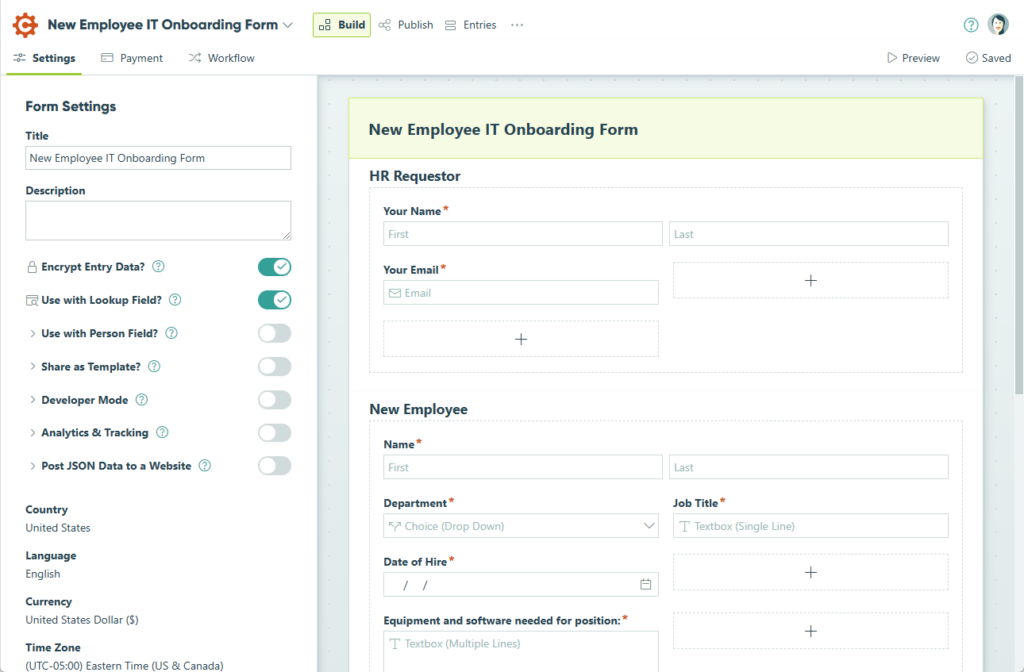Screen dimensions: 1024x672
Task: Click the calendar icon in Date of Hire
Action: tap(645, 584)
